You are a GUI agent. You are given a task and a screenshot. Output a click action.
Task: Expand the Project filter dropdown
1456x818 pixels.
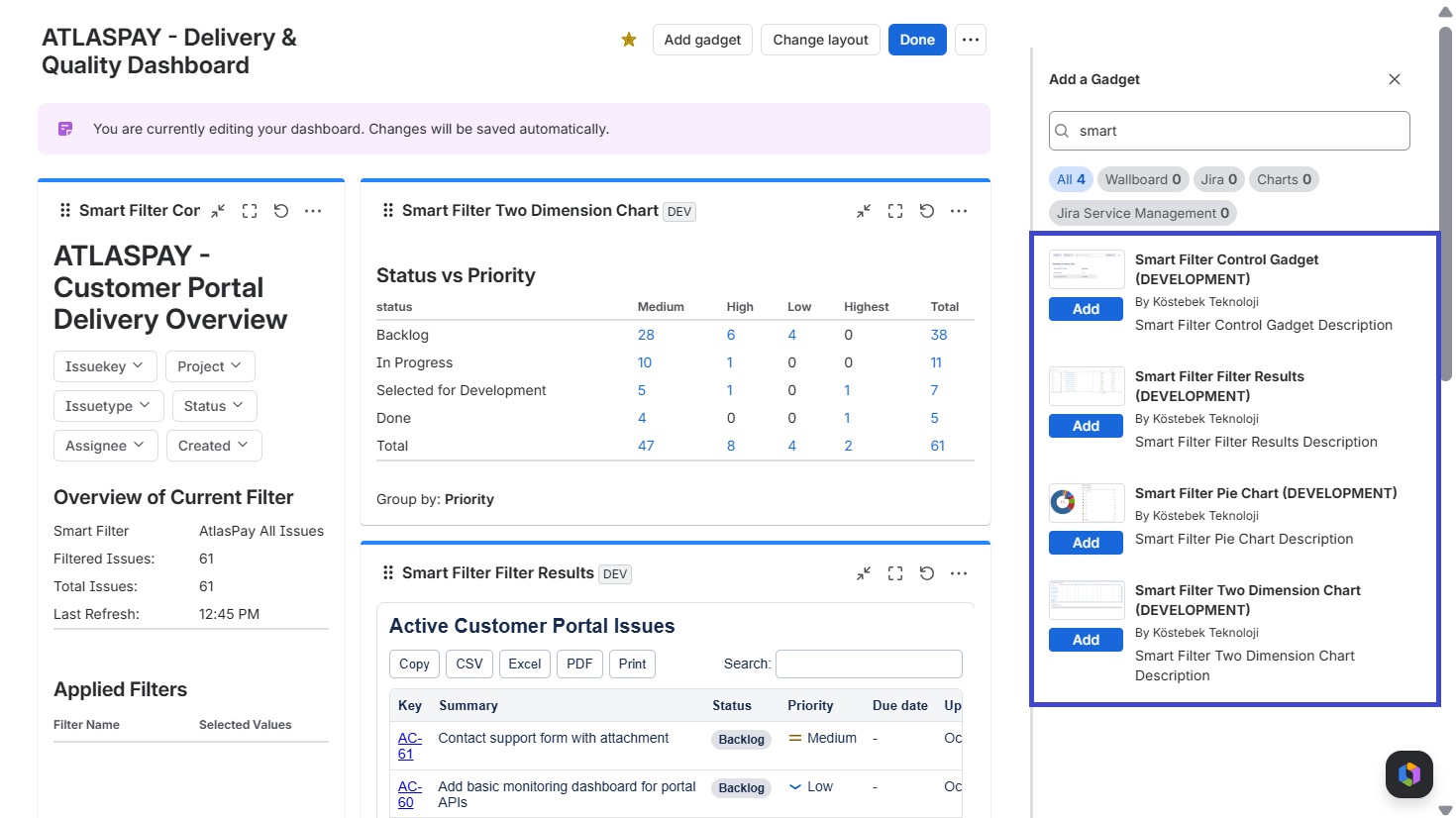click(x=210, y=366)
